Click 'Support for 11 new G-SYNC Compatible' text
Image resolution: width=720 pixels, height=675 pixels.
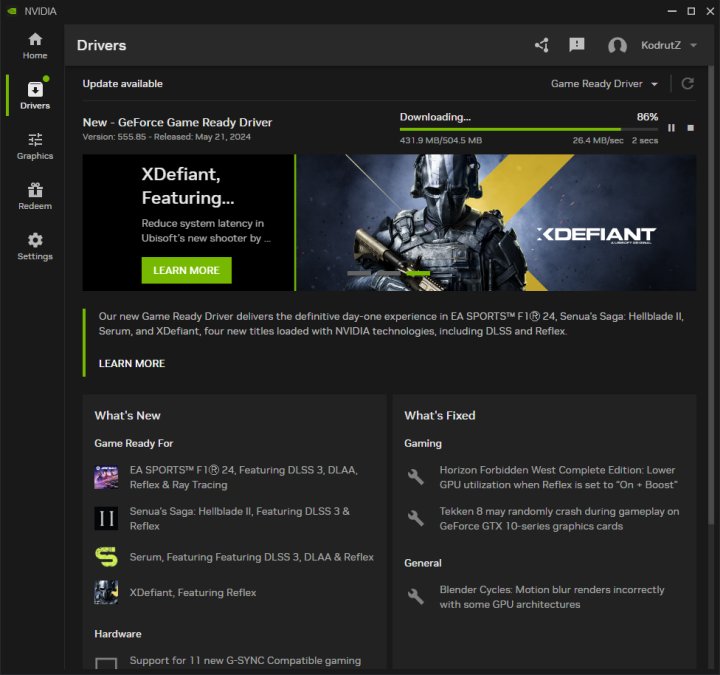(x=245, y=660)
